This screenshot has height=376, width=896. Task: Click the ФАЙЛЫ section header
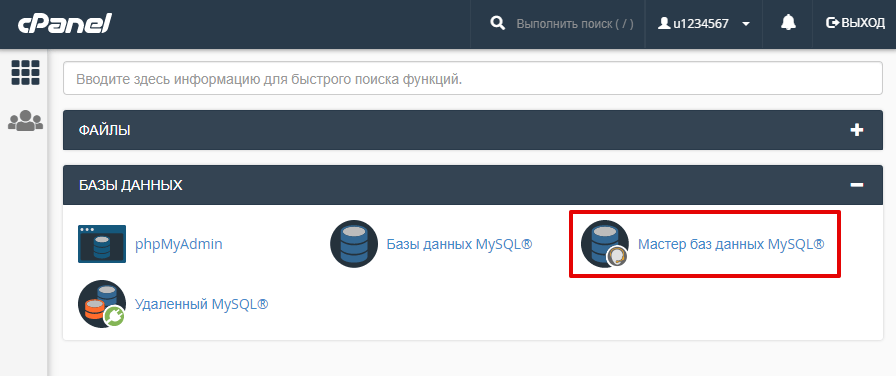[x=473, y=130]
